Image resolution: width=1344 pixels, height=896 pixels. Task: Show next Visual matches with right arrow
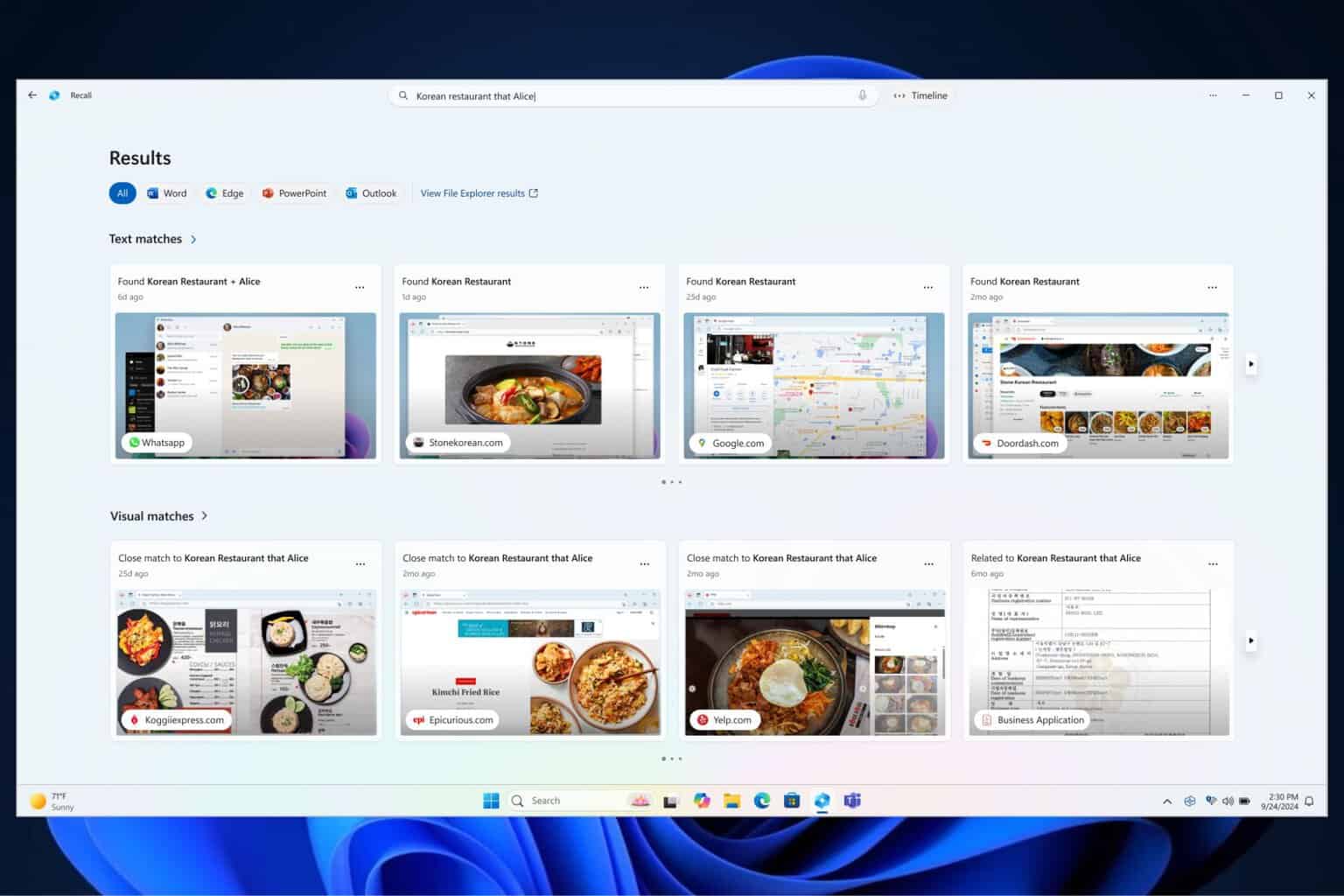point(1251,640)
